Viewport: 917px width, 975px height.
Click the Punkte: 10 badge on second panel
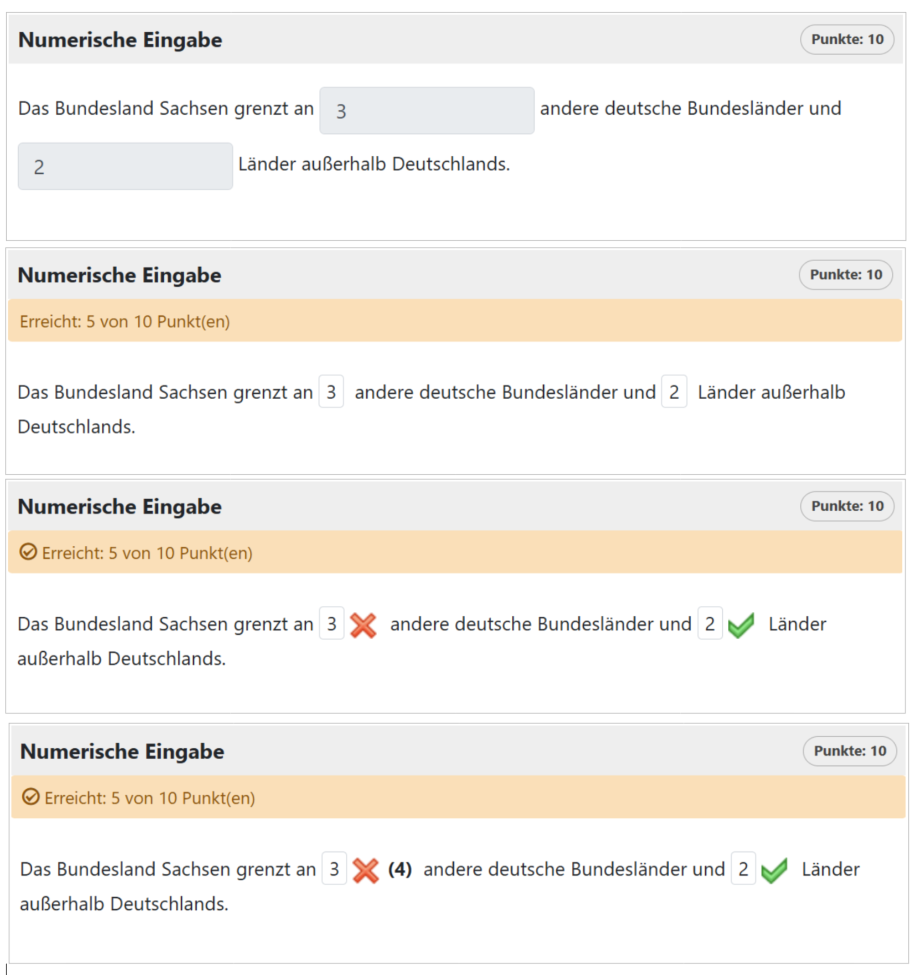click(x=846, y=275)
